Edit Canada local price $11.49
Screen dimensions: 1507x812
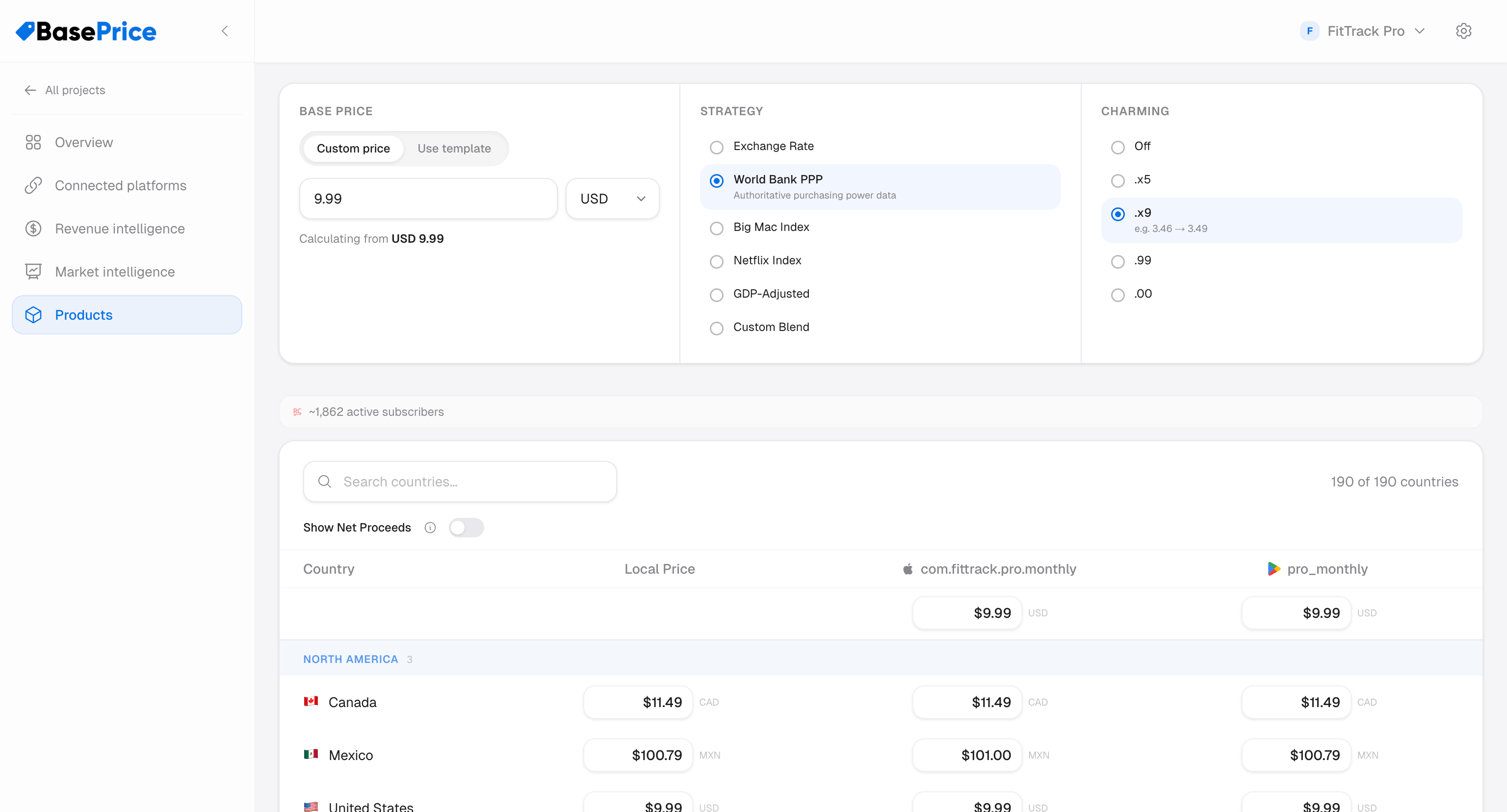[638, 702]
